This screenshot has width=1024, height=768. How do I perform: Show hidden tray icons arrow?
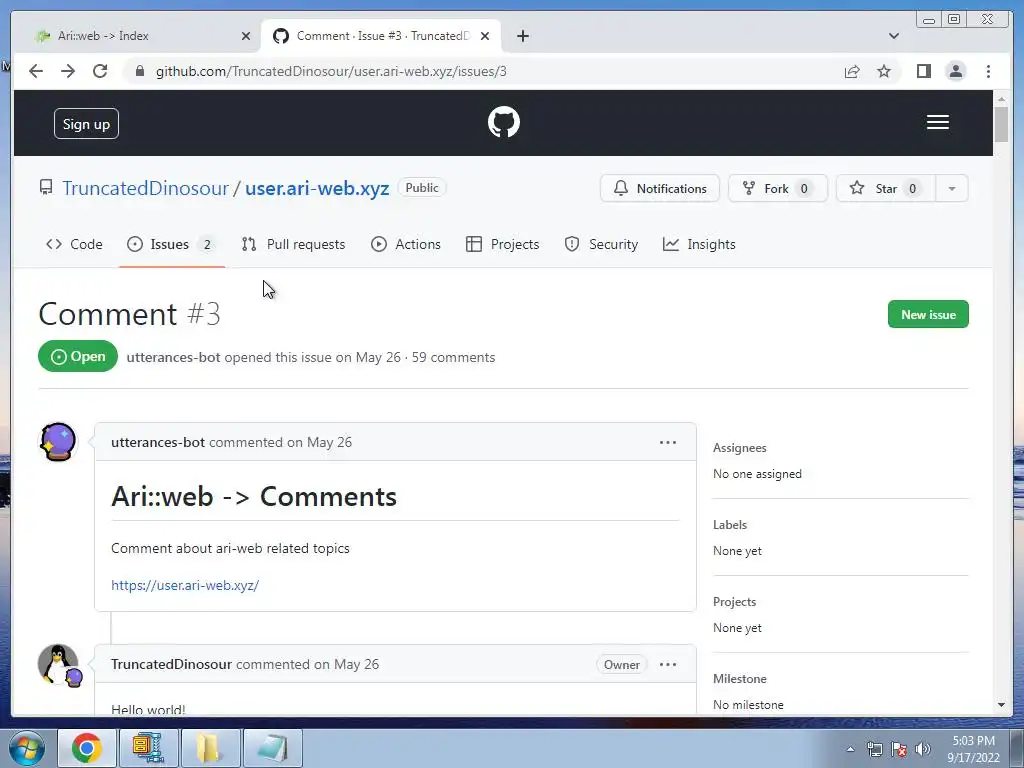(850, 749)
